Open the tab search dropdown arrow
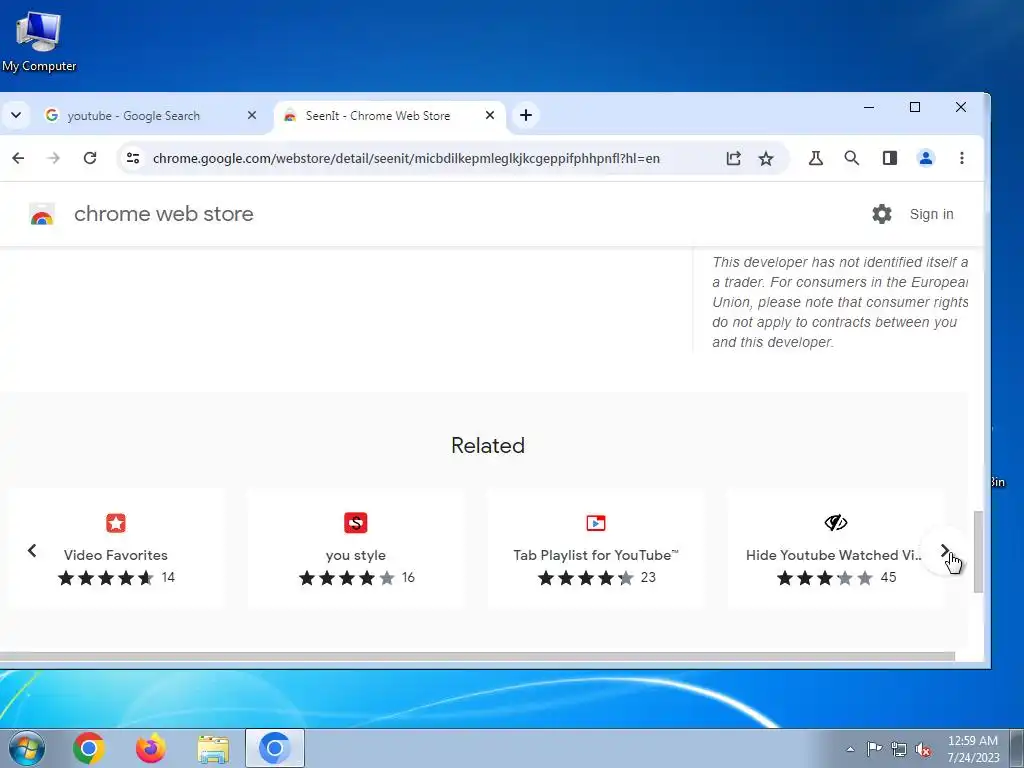This screenshot has width=1024, height=768. coord(16,116)
